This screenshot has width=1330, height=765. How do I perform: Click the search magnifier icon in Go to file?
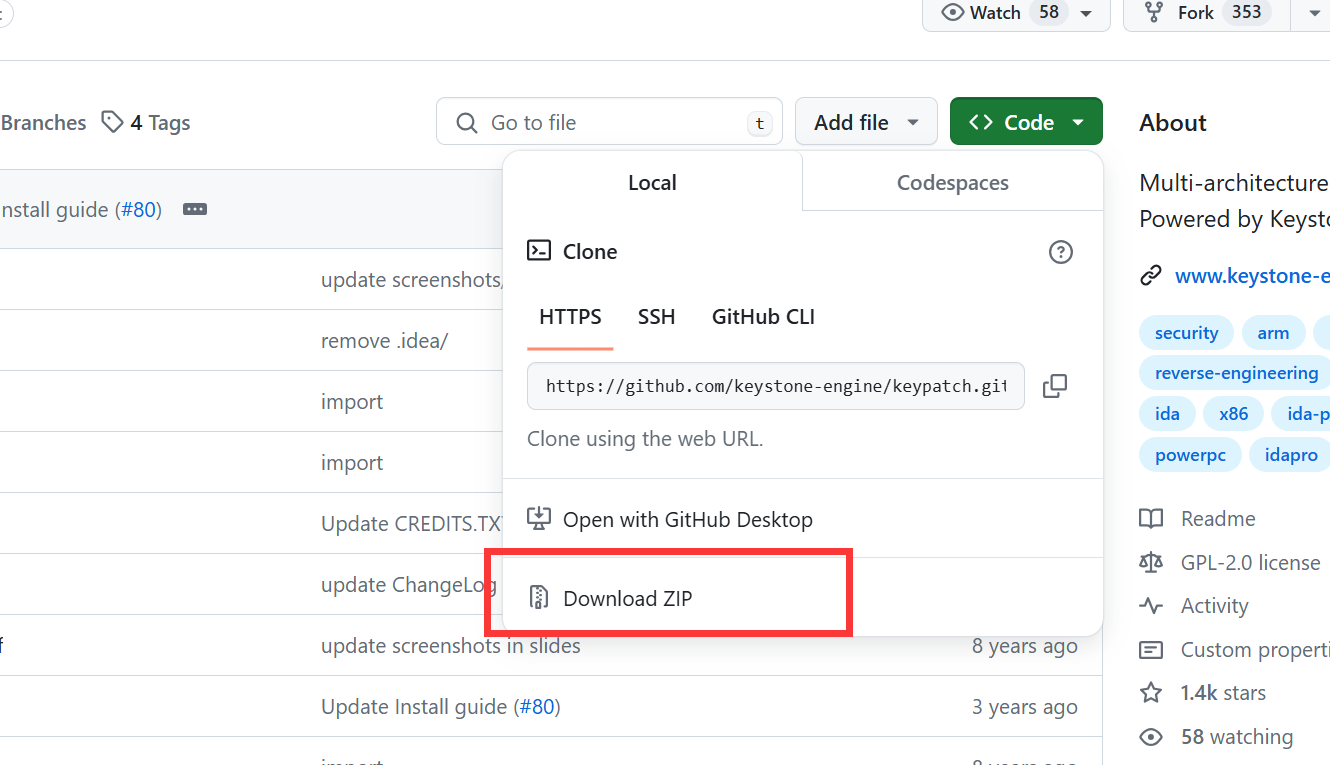(x=466, y=123)
